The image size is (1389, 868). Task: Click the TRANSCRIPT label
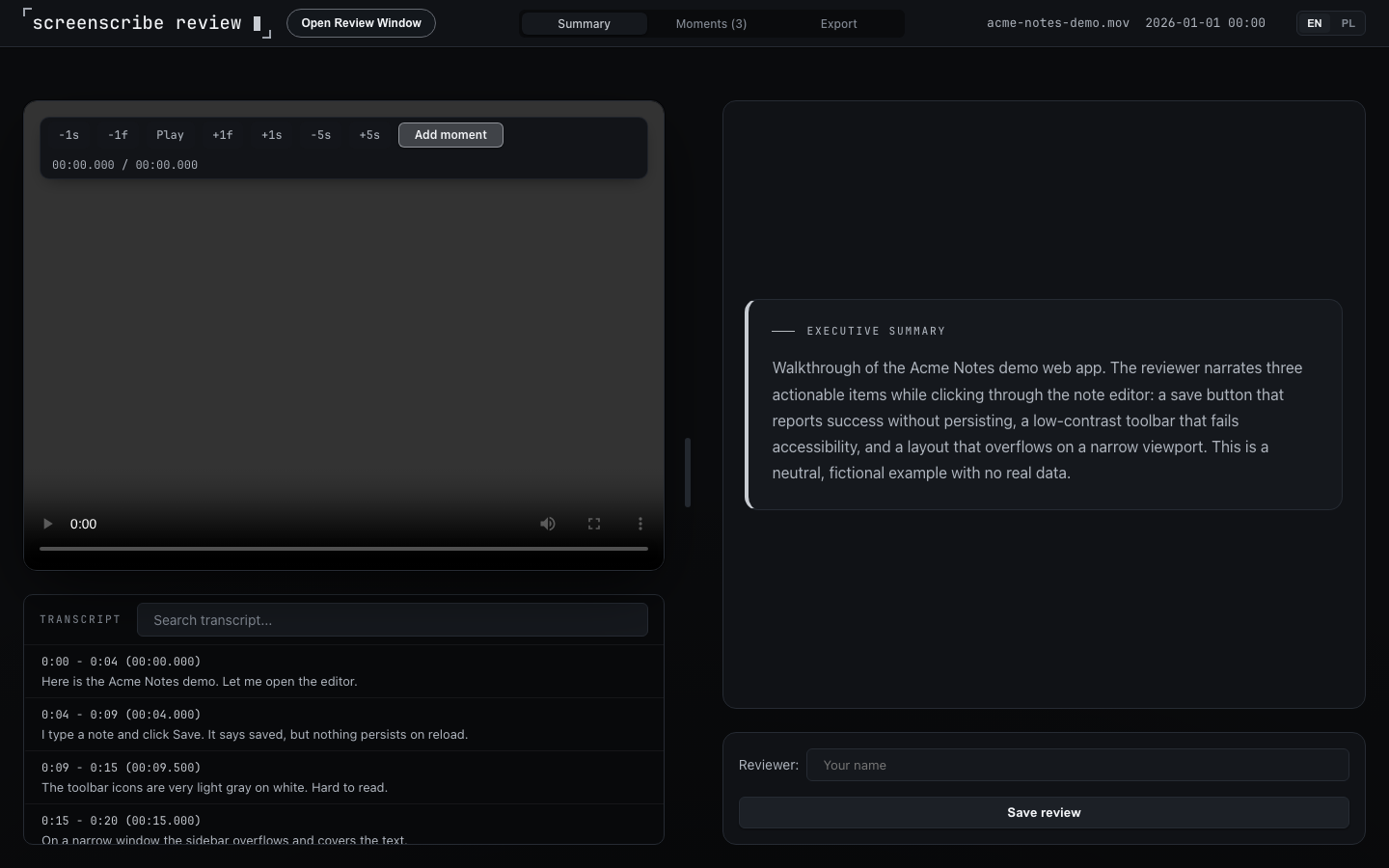pos(80,620)
